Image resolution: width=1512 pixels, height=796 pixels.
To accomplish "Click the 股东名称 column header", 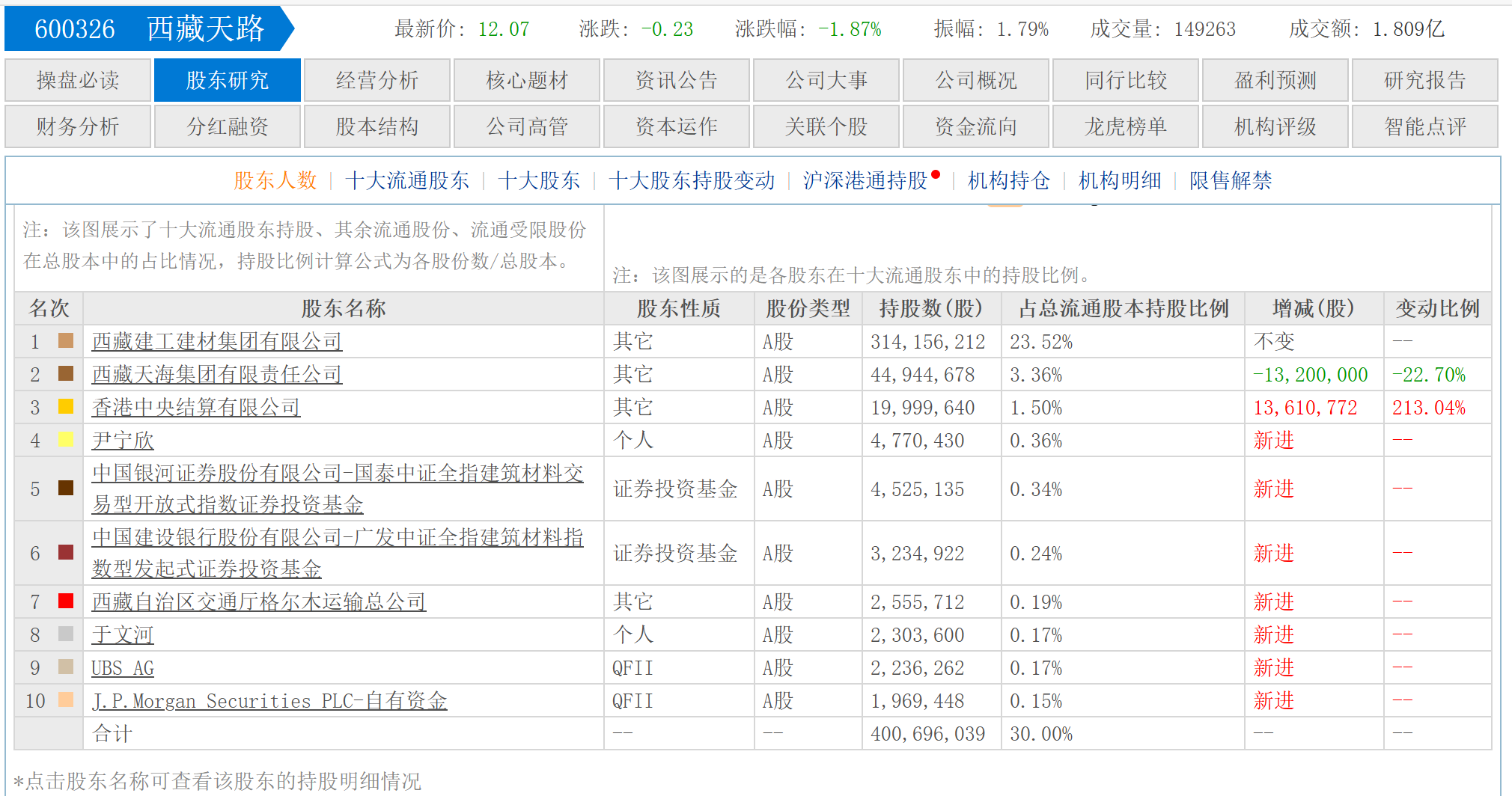I will (344, 308).
